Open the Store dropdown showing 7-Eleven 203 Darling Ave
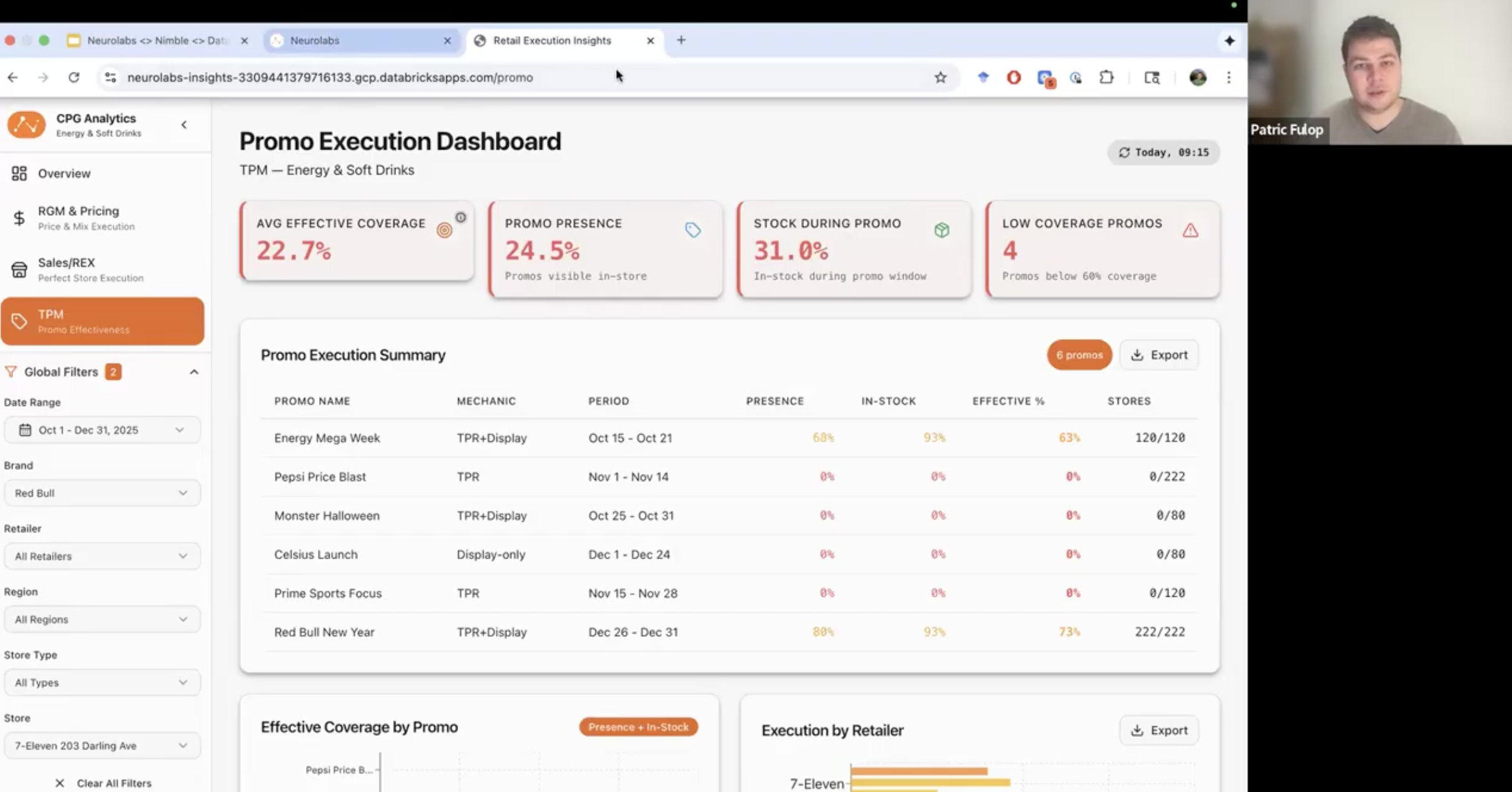Viewport: 1512px width, 792px height. (102, 746)
